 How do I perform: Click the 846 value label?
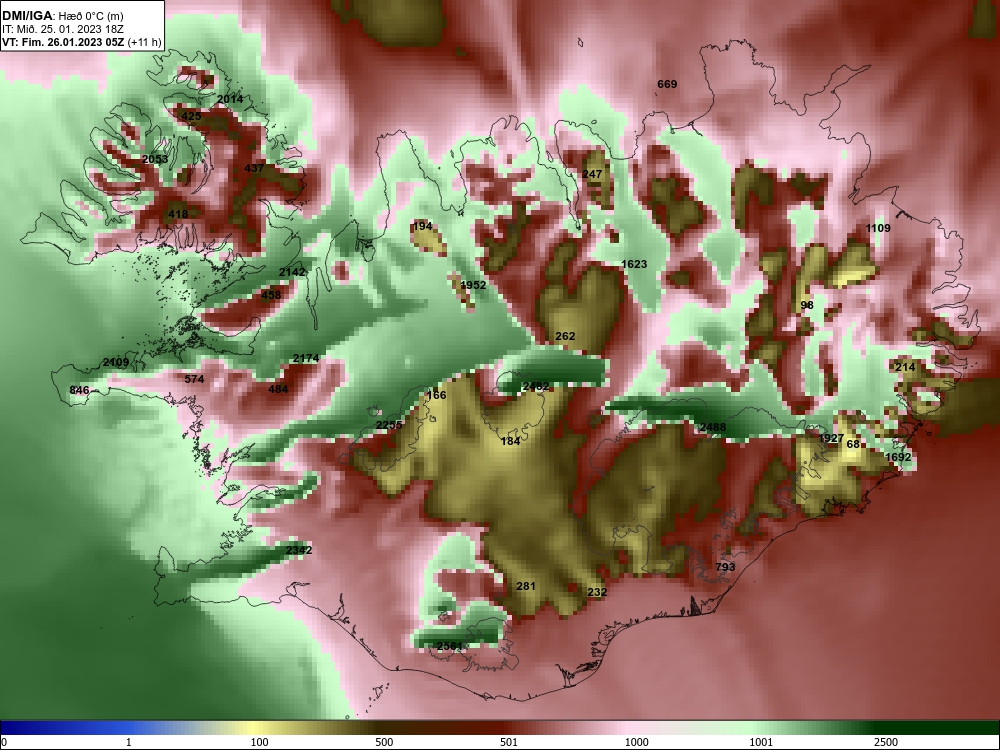(x=79, y=390)
